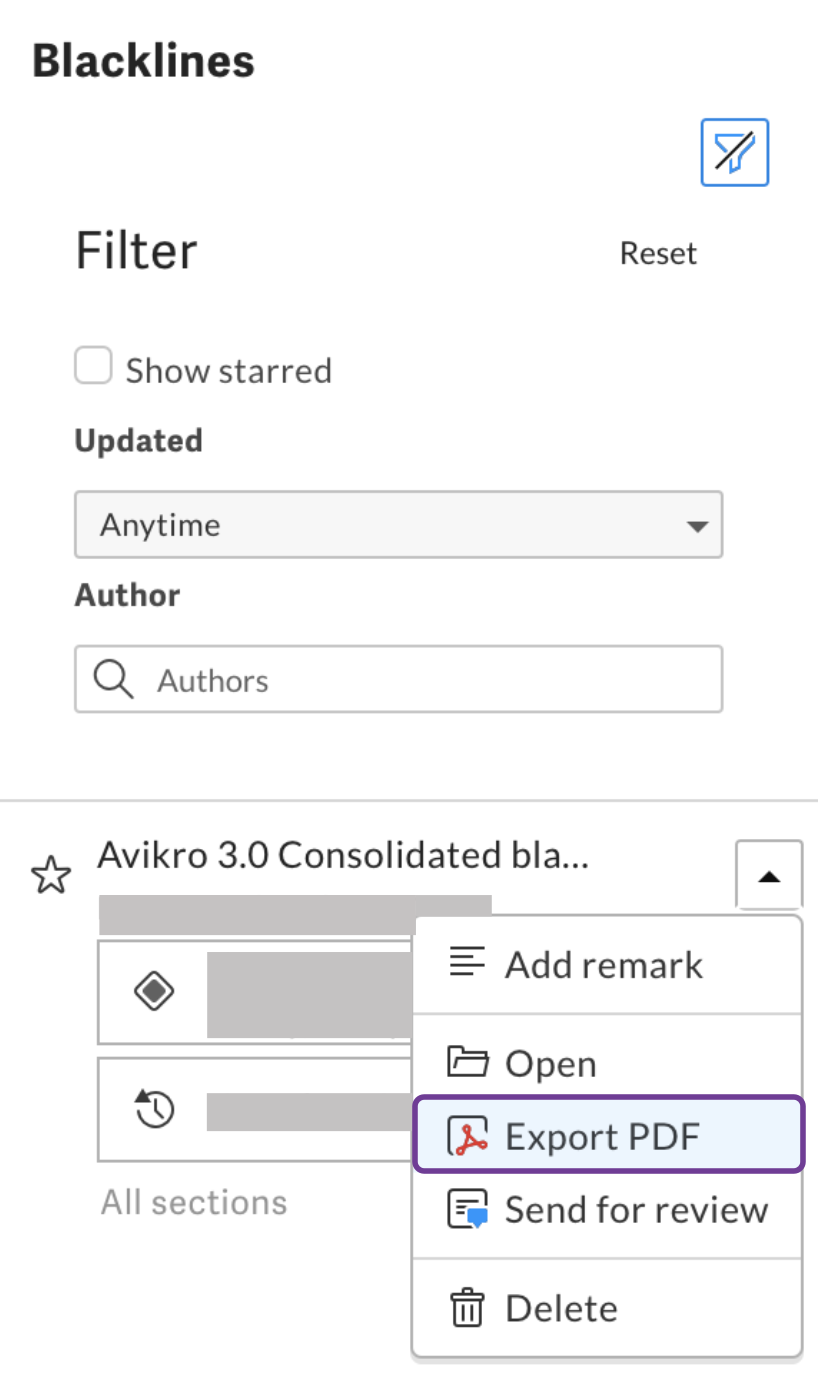This screenshot has height=1390, width=818.
Task: Select Export PDF from the context menu
Action: pyautogui.click(x=600, y=1135)
